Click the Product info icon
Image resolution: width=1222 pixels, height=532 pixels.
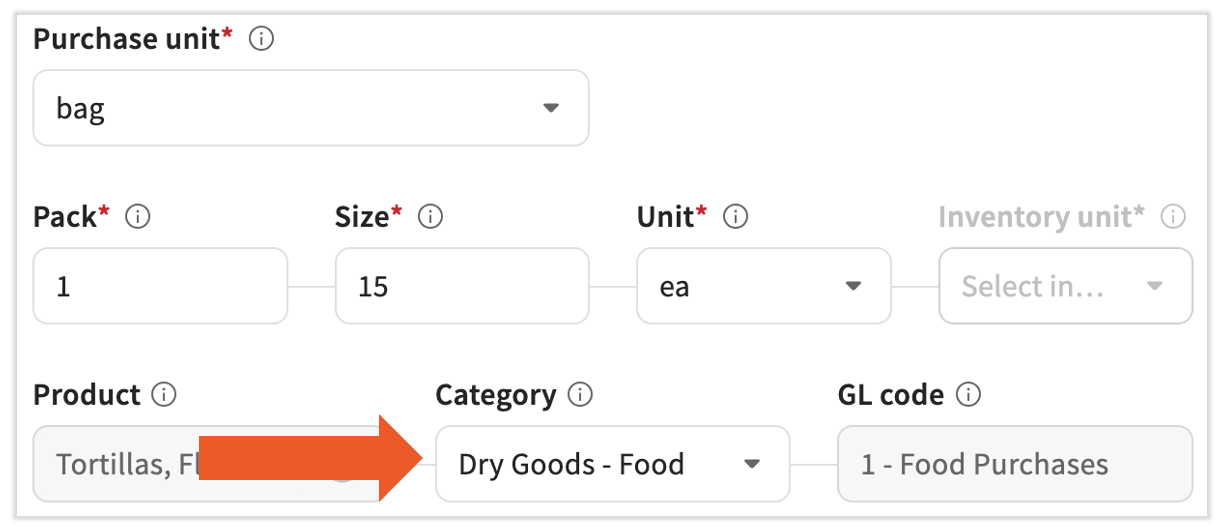pyautogui.click(x=163, y=395)
